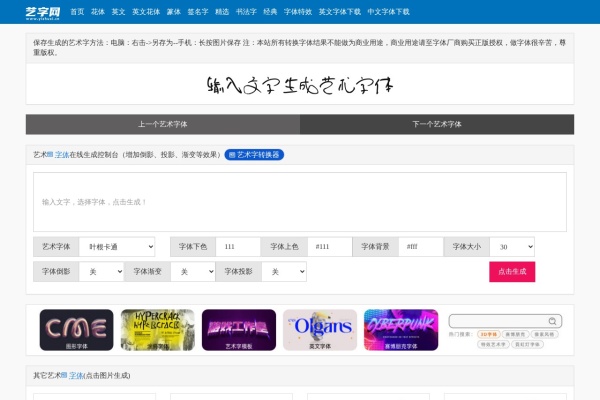The height and width of the screenshot is (400, 600).
Task: Open the 字体投影 dropdown
Action: (284, 272)
